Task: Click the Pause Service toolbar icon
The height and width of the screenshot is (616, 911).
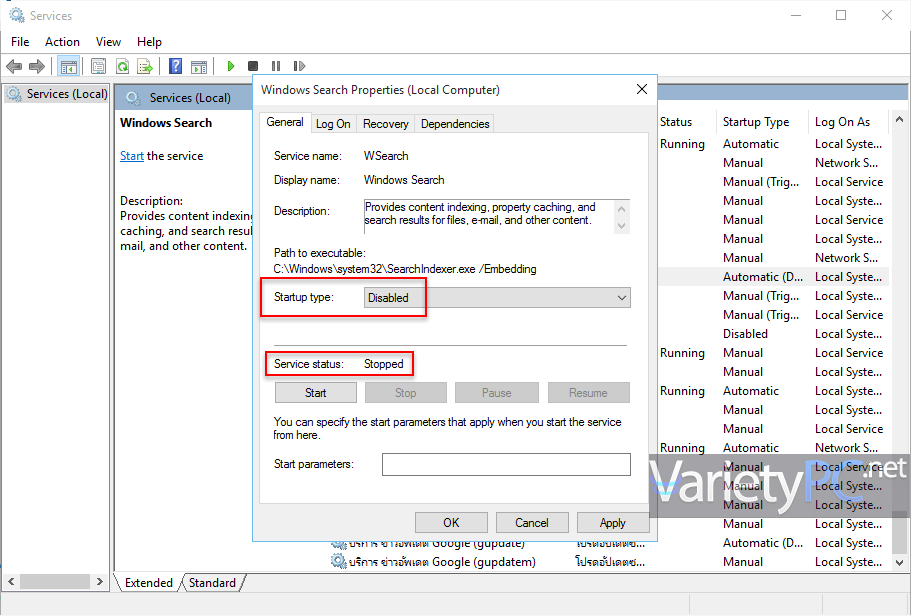Action: [276, 66]
